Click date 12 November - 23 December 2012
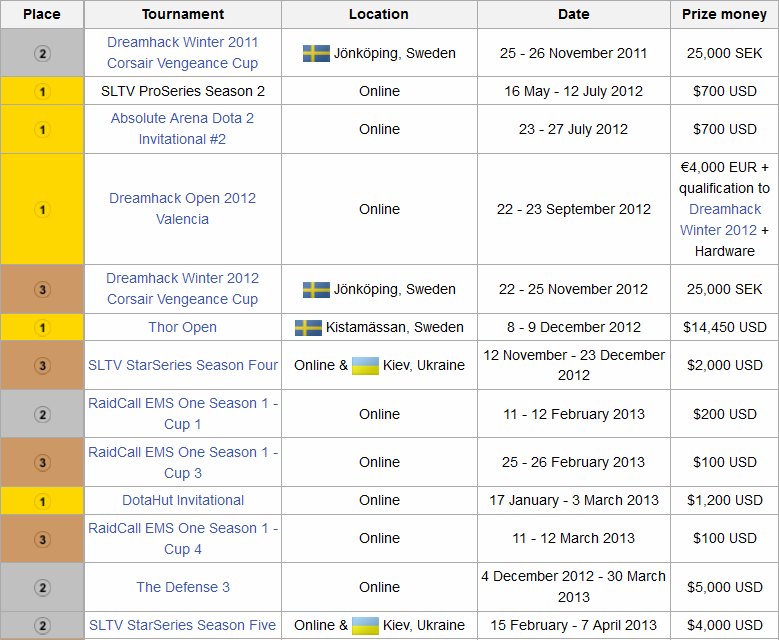Screen dimensions: 779x640 (x=574, y=365)
